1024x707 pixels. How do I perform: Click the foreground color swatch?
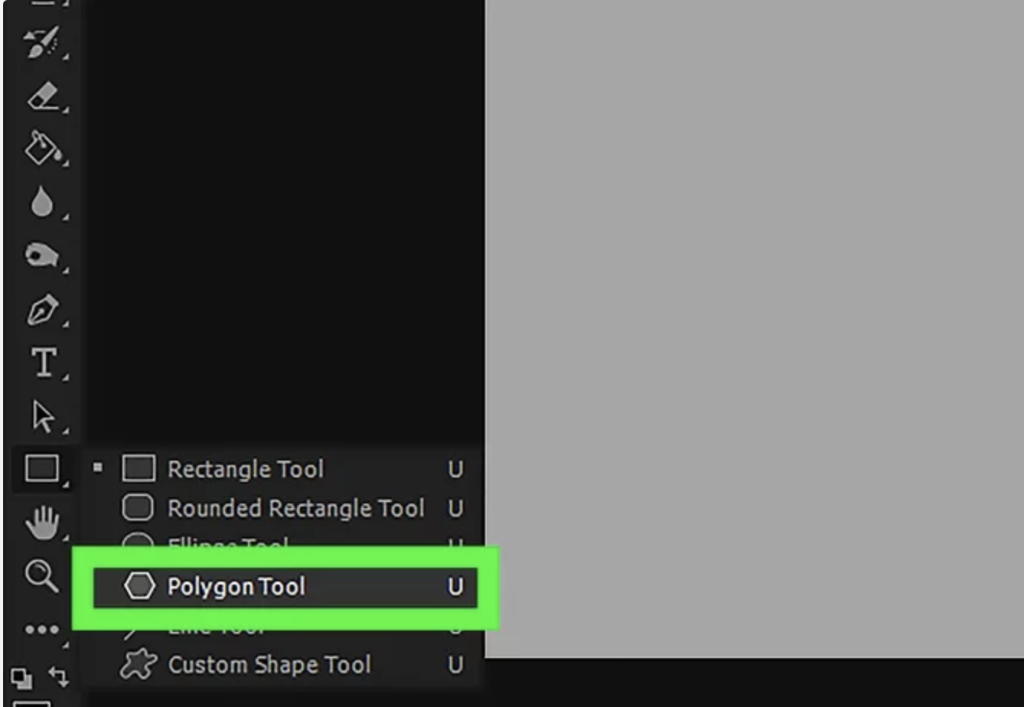tap(30, 702)
